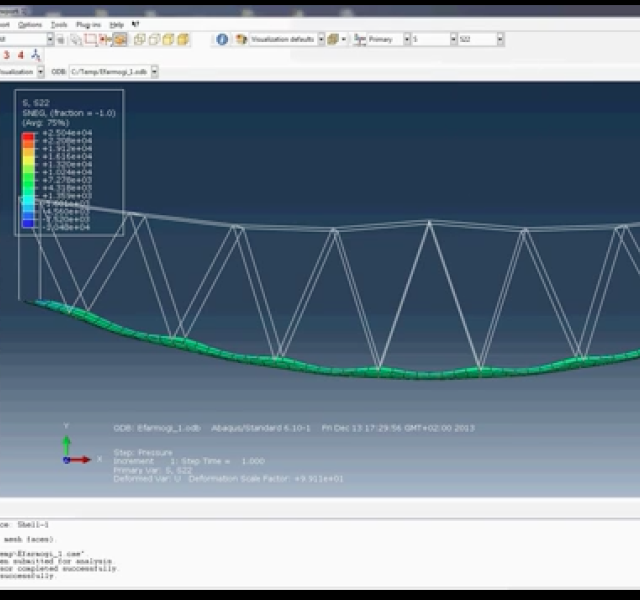Open the Options menu
The image size is (640, 600).
click(x=30, y=25)
